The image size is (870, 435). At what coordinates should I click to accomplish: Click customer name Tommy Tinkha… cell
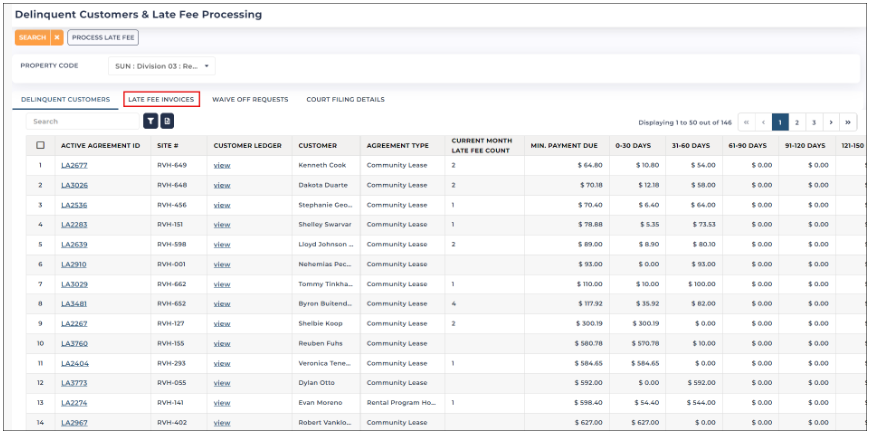pyautogui.click(x=325, y=284)
